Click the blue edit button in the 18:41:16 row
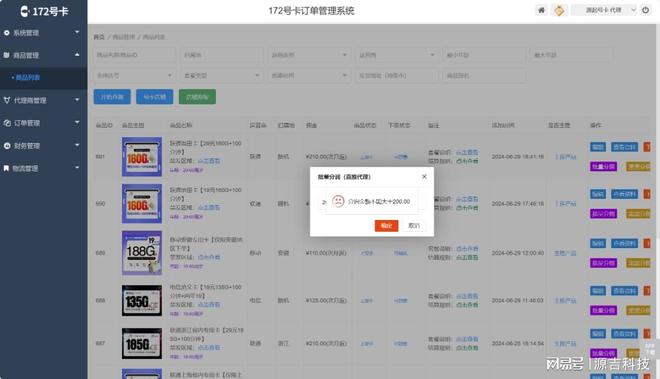The height and width of the screenshot is (379, 660). point(598,147)
